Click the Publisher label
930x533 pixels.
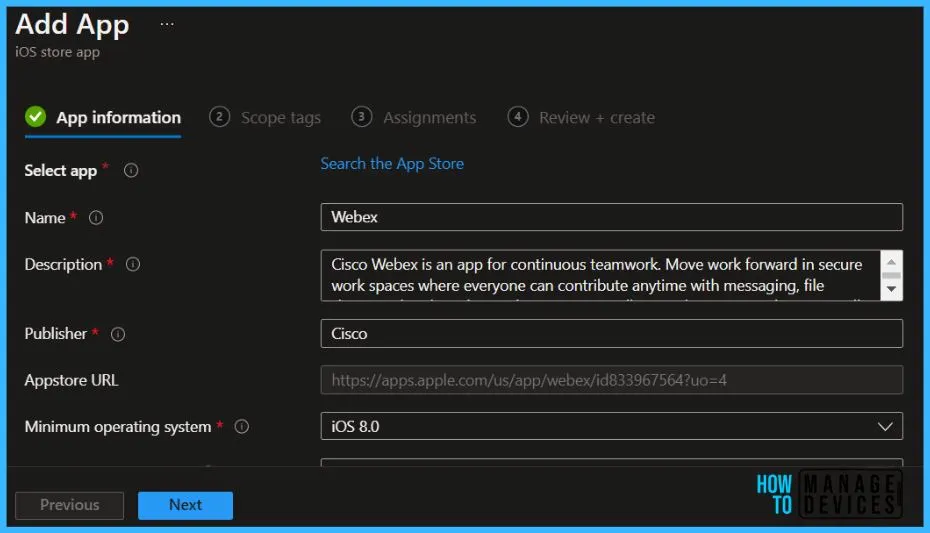(56, 334)
